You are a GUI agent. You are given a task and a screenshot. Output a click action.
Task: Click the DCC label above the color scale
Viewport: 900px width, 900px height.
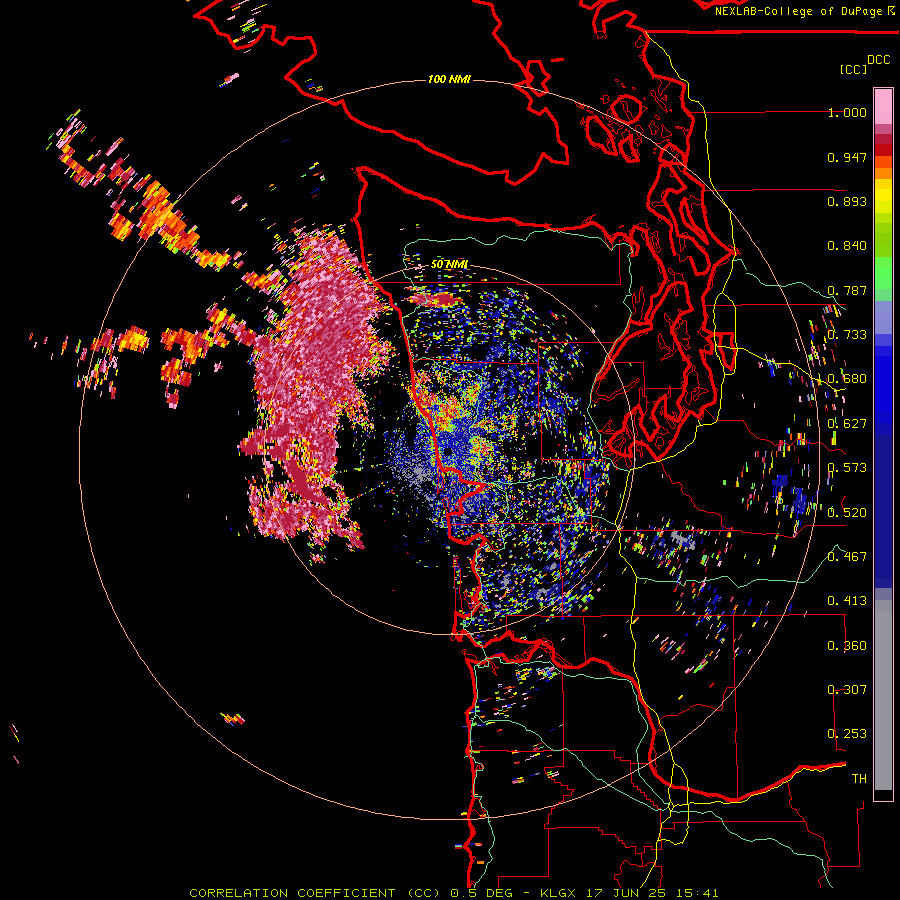[878, 60]
